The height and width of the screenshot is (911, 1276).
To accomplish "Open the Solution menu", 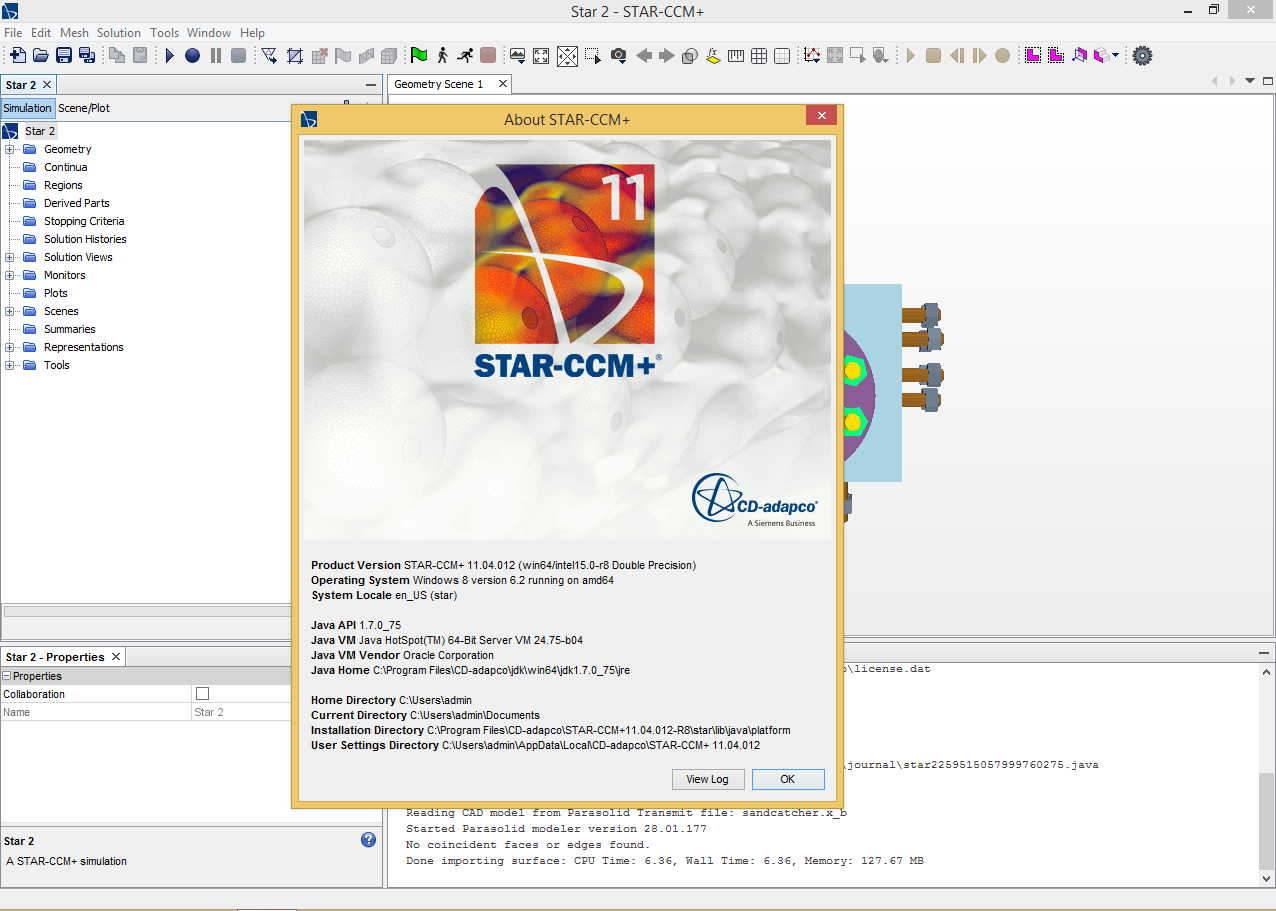I will tap(119, 33).
